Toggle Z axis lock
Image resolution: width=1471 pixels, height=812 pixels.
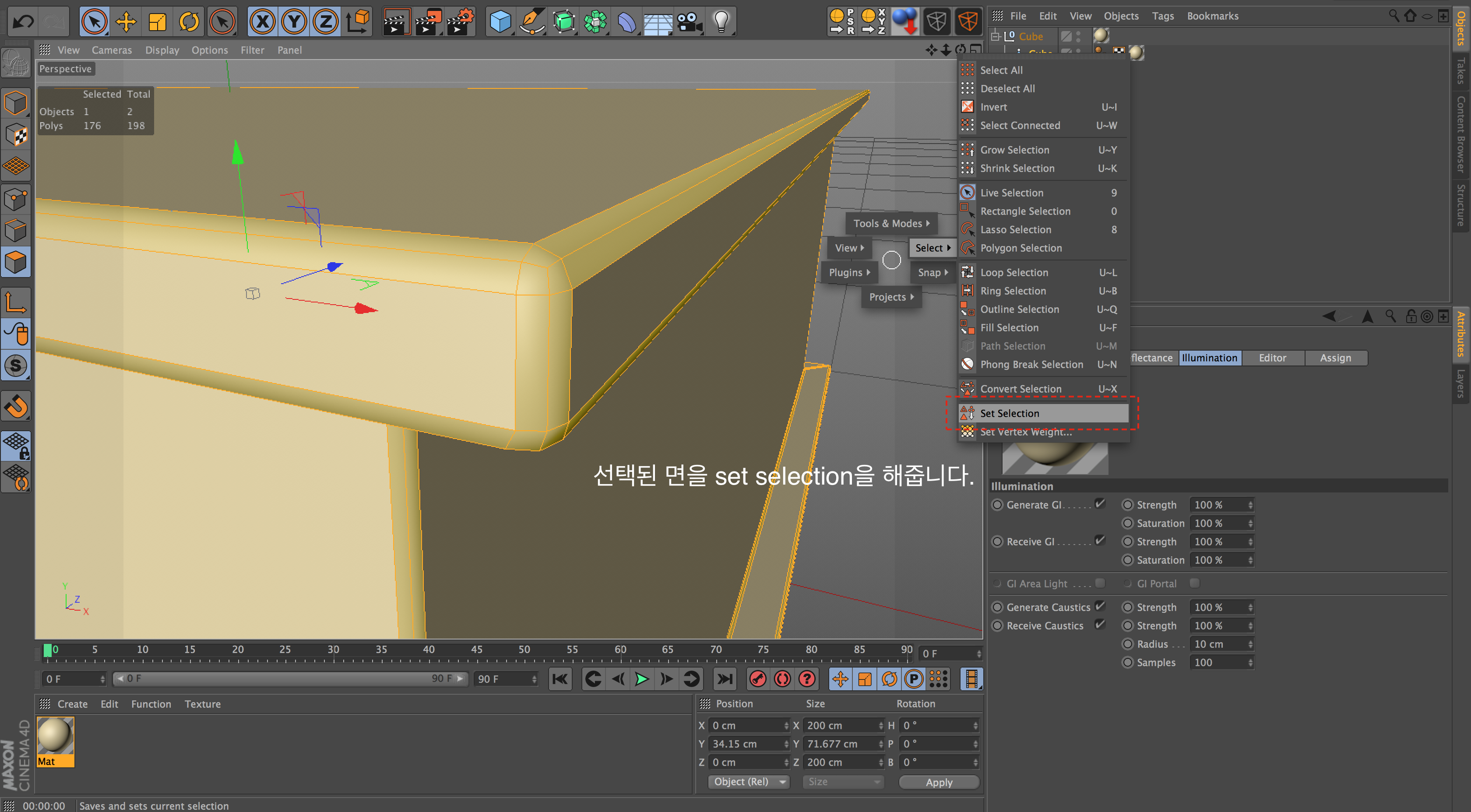click(325, 22)
